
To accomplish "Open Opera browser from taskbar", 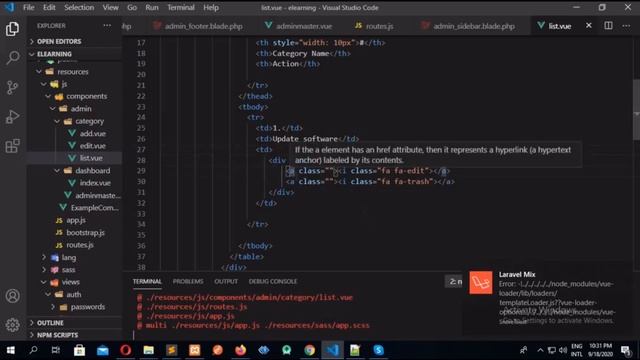I will click(x=125, y=350).
